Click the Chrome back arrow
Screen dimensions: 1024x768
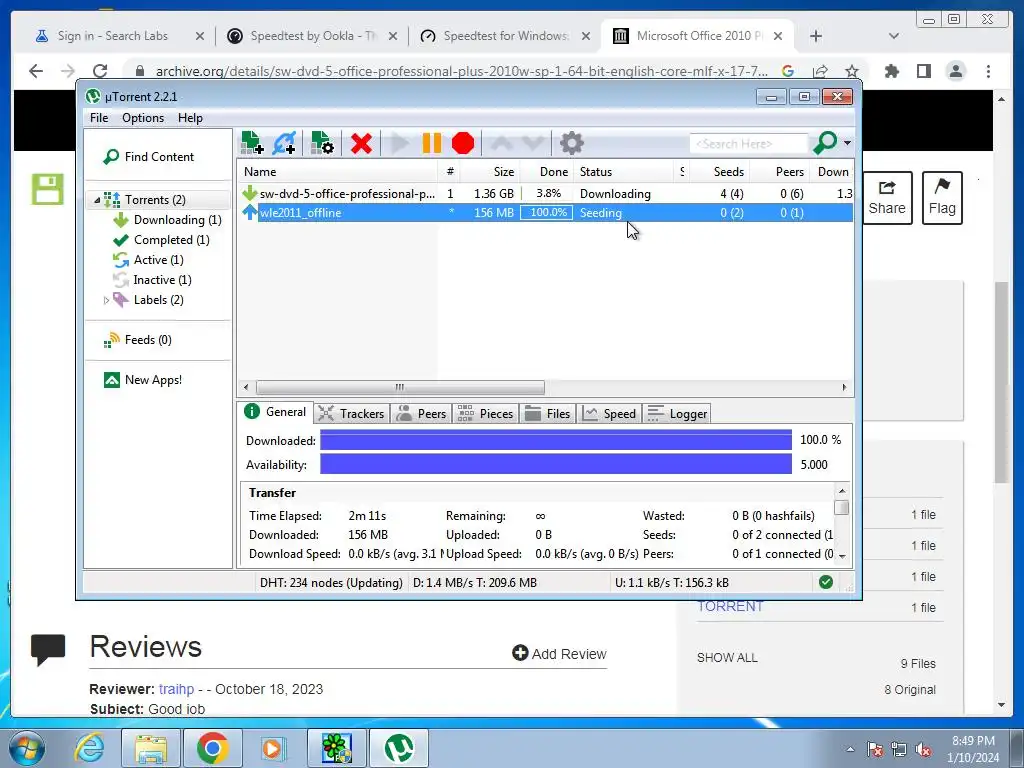[x=36, y=71]
